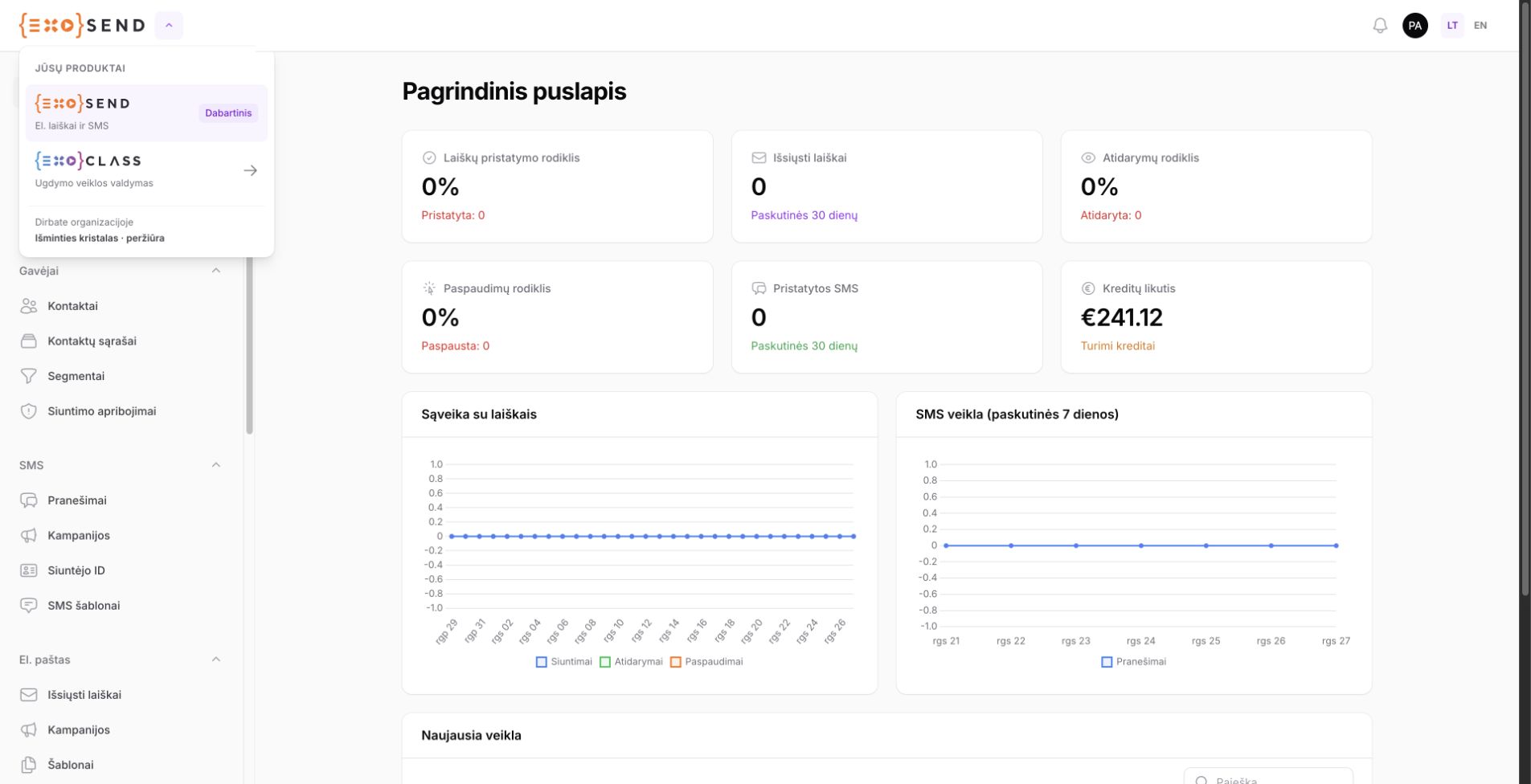Click the €241.12 credit balance value
The image size is (1531, 784).
(x=1121, y=318)
